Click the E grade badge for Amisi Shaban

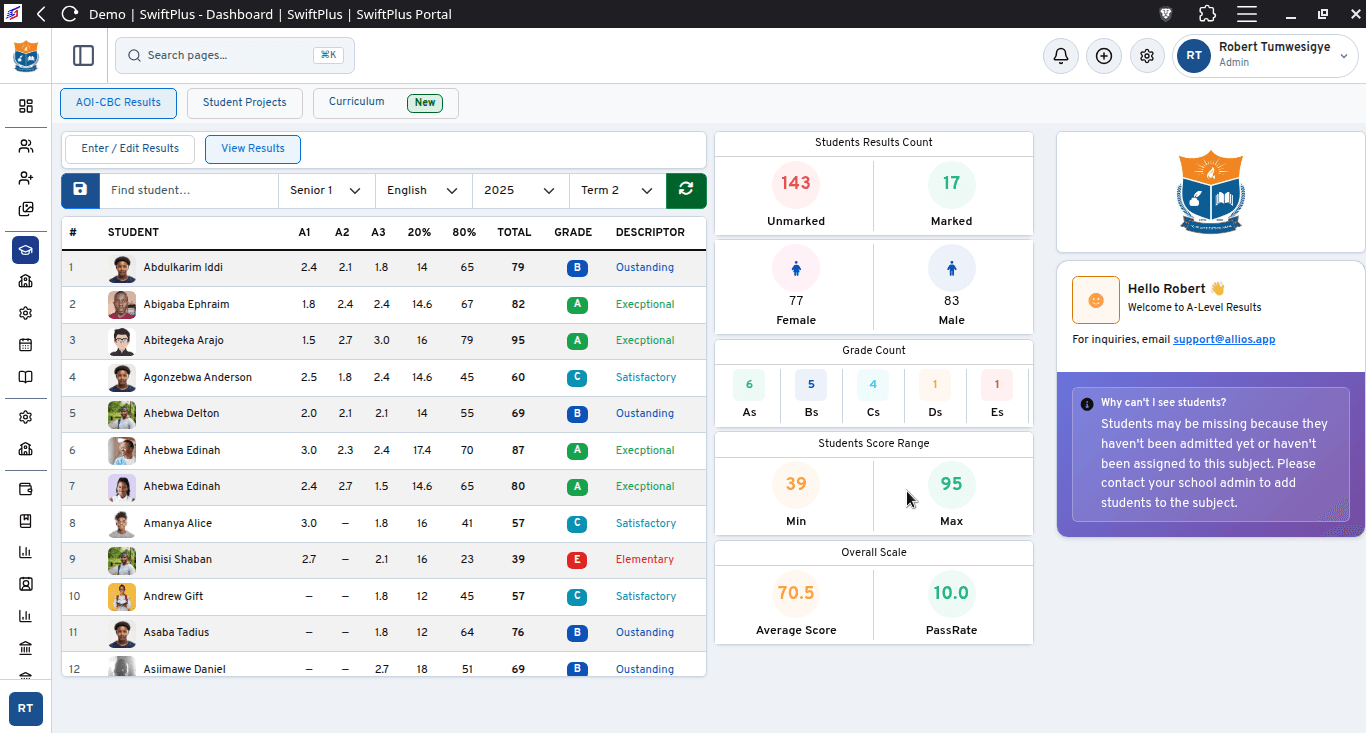tap(576, 560)
